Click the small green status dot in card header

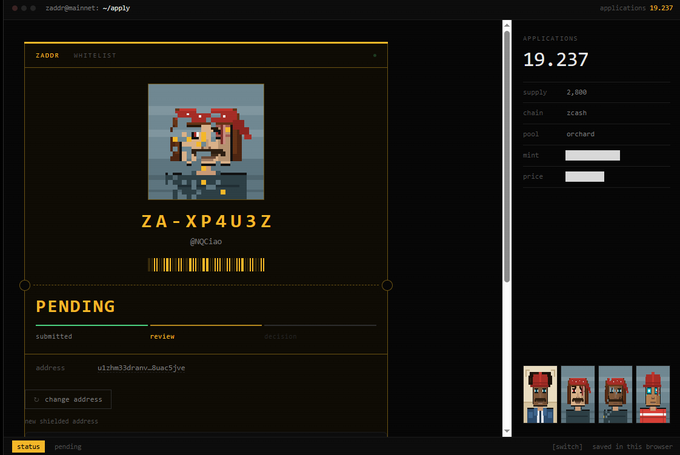[x=375, y=56]
